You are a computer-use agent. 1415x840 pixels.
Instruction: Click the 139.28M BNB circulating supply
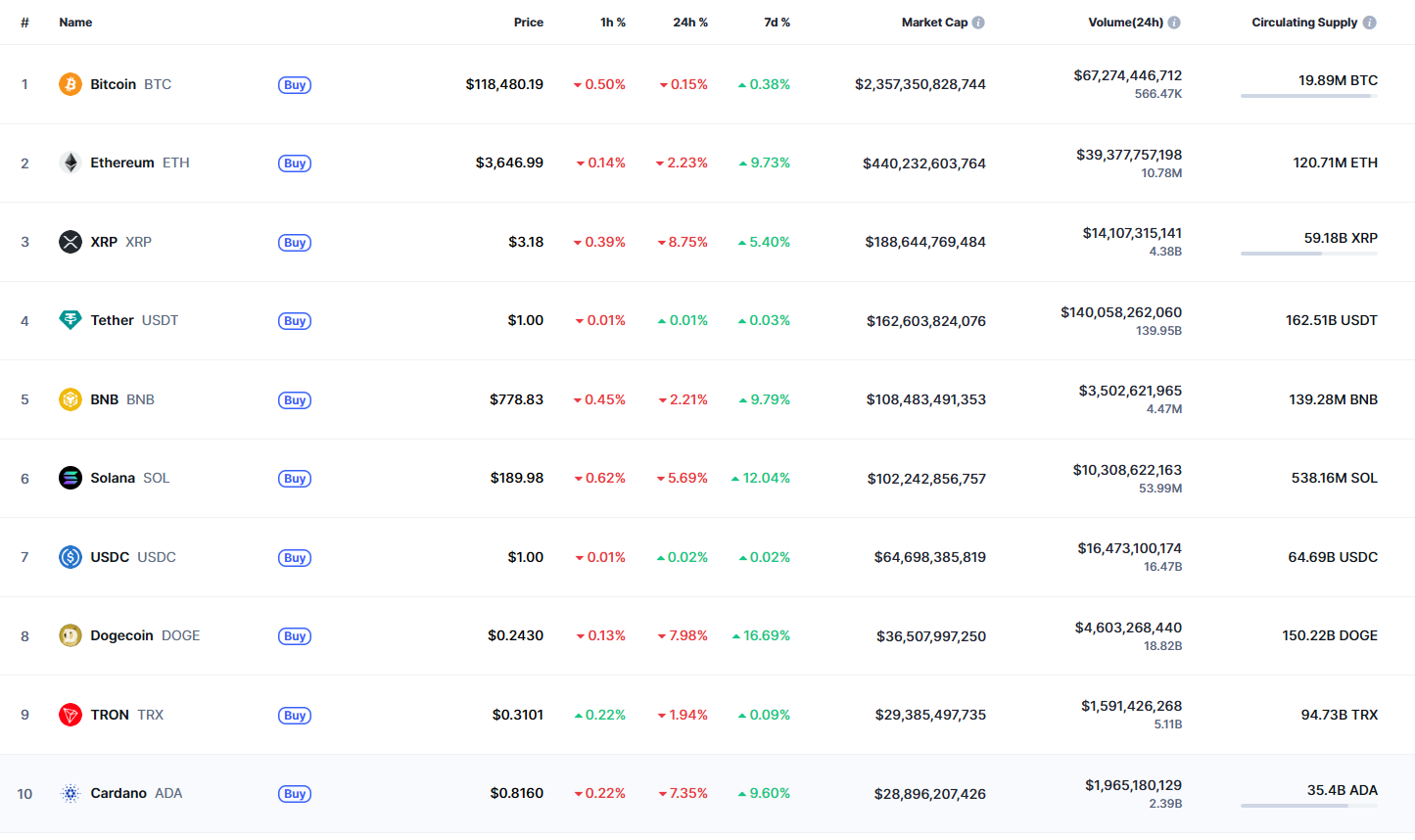[1333, 399]
